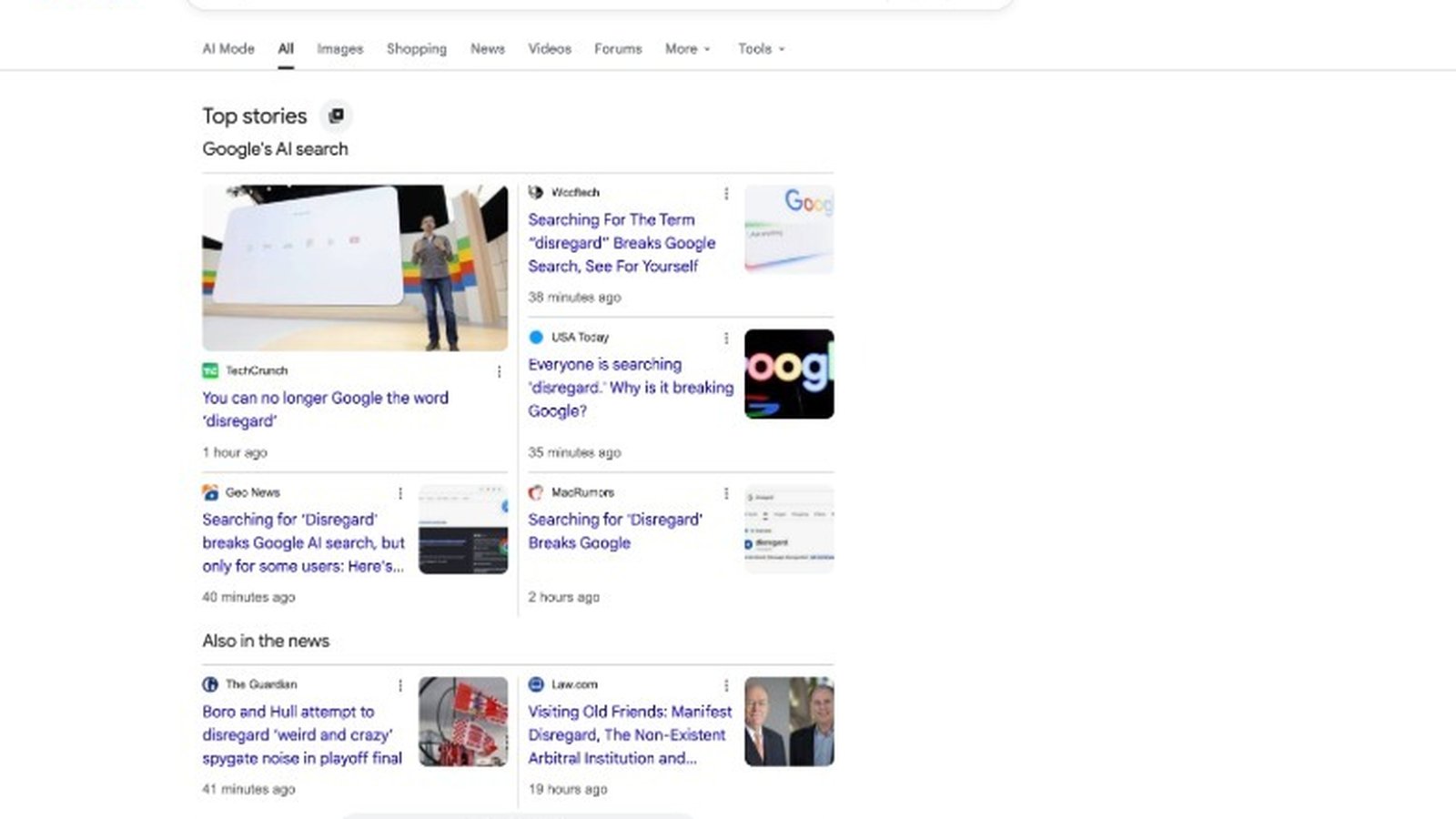This screenshot has height=819, width=1456.
Task: Open options menu for the Wccftech story
Action: pos(726,193)
